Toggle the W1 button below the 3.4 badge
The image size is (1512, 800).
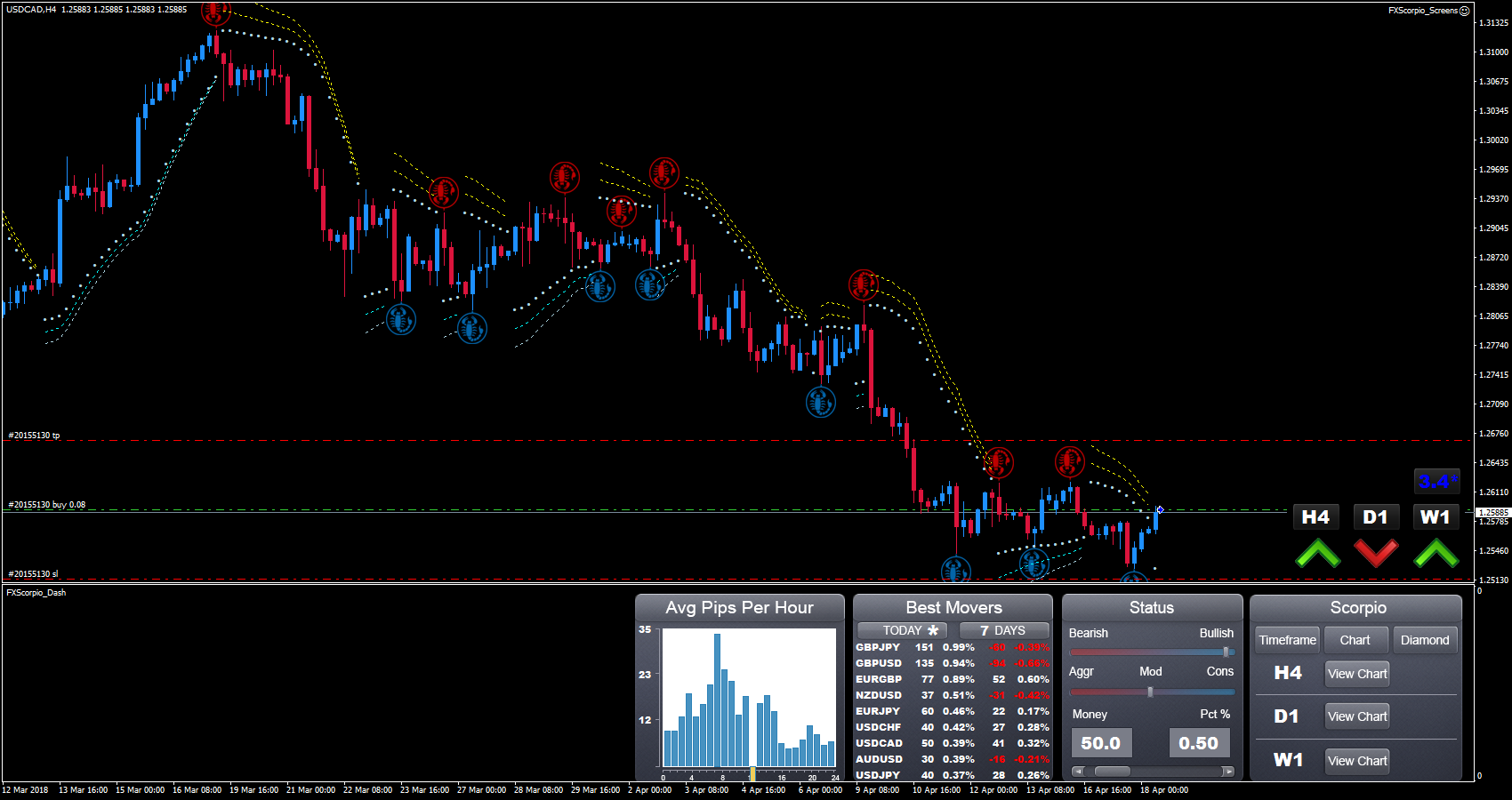point(1435,517)
